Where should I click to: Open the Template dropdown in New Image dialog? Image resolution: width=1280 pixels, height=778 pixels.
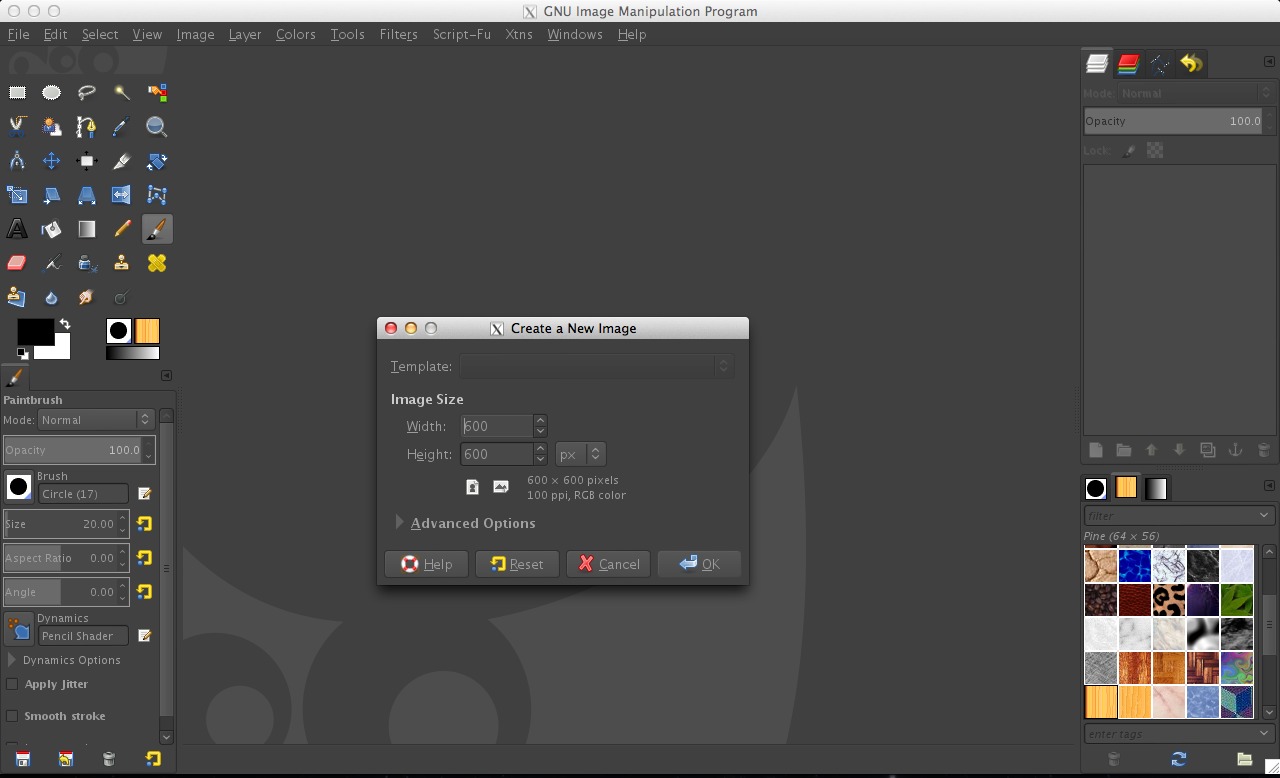pyautogui.click(x=597, y=366)
